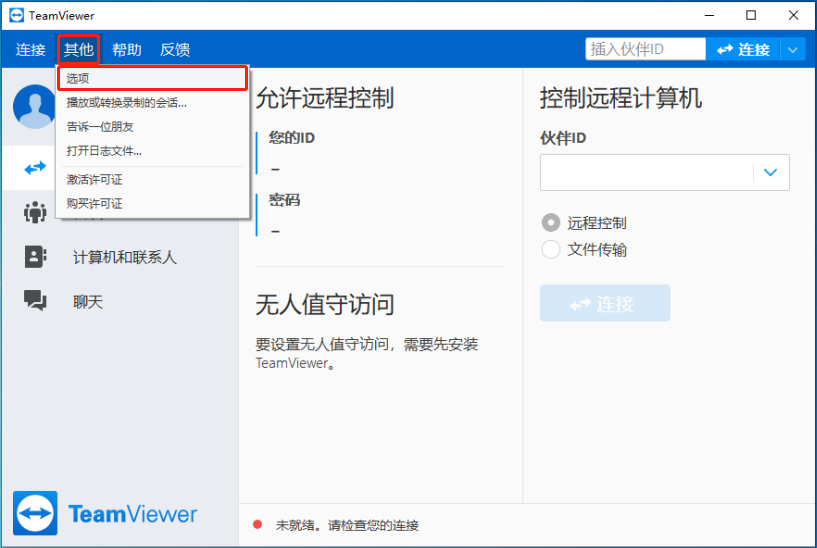Click the 插入伙伴ID input field
The width and height of the screenshot is (817, 548).
645,49
